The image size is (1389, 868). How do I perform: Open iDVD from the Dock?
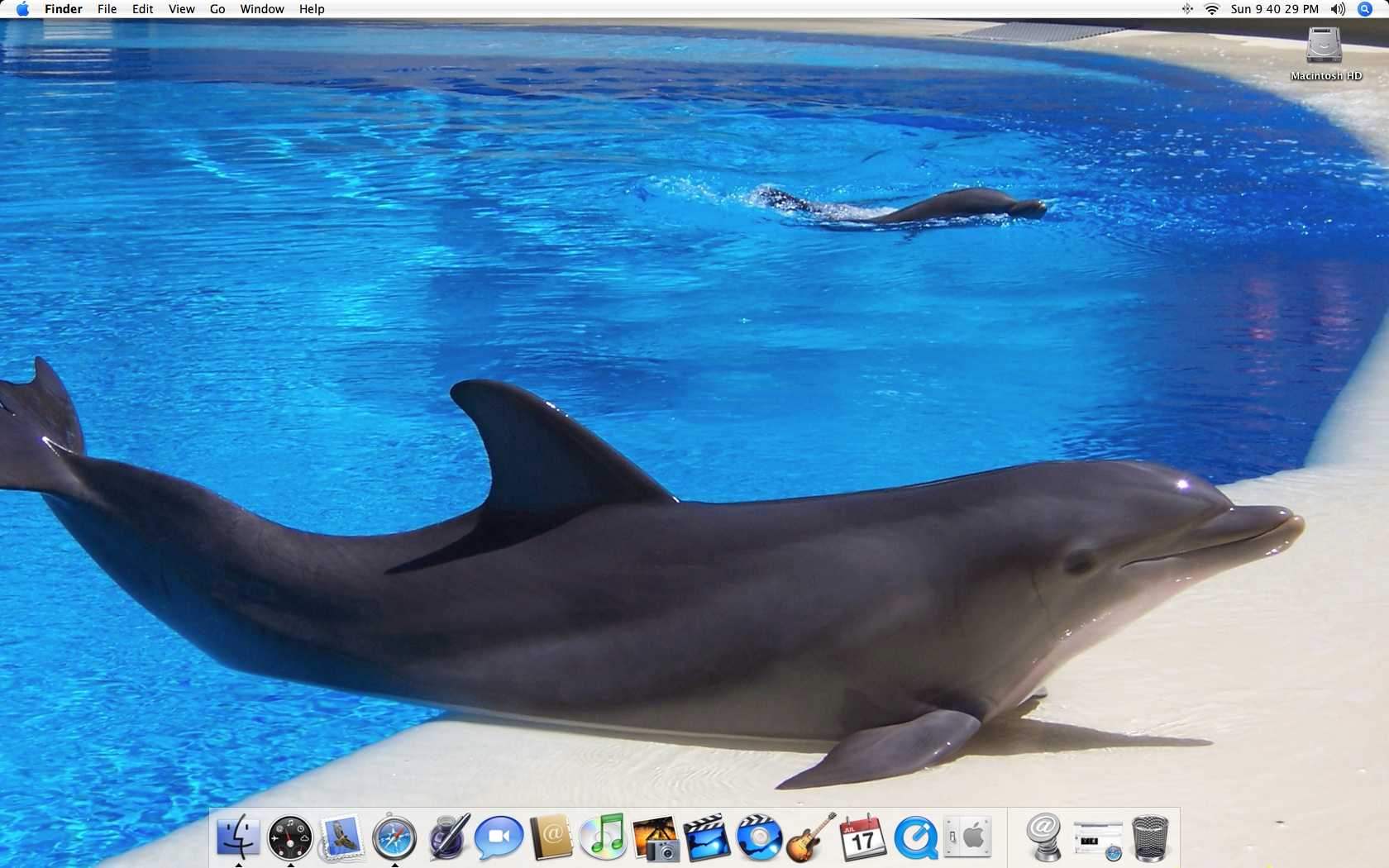pos(759,837)
